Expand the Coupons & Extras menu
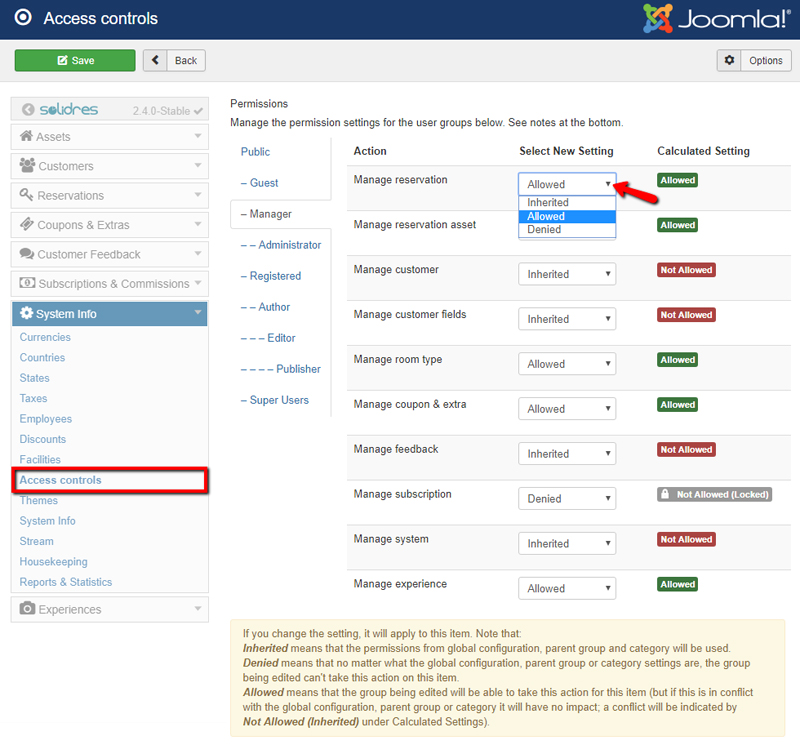This screenshot has height=745, width=800. pos(109,225)
